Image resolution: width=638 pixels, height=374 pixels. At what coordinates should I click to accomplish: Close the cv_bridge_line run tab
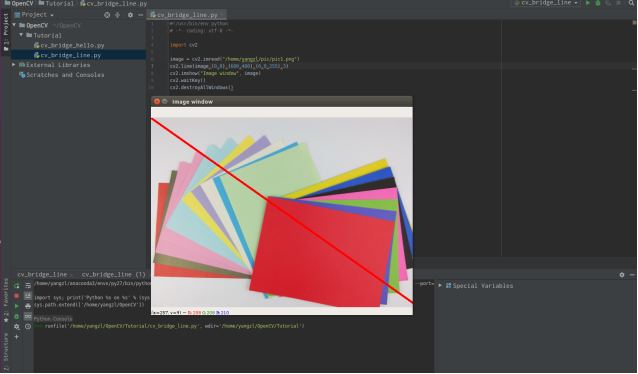(72, 275)
